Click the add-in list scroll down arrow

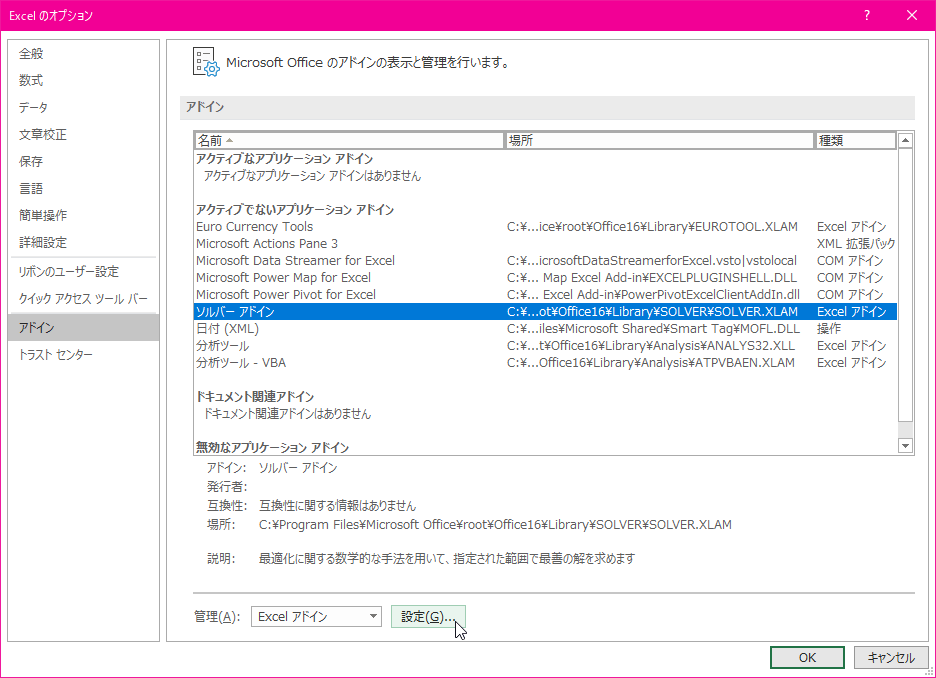(906, 446)
